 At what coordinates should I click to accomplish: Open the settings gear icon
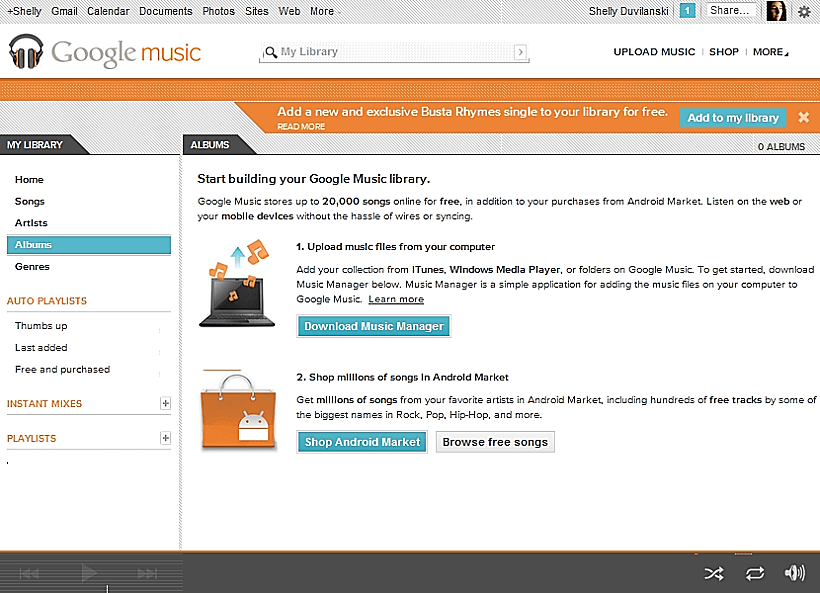[x=803, y=11]
